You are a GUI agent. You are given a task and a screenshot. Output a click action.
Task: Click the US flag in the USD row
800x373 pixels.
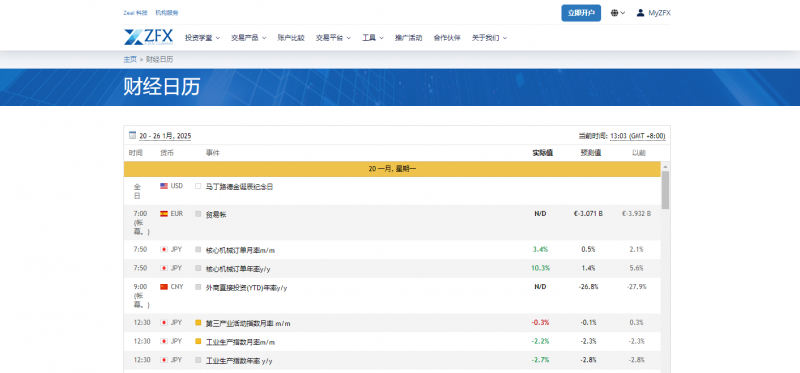pos(164,186)
